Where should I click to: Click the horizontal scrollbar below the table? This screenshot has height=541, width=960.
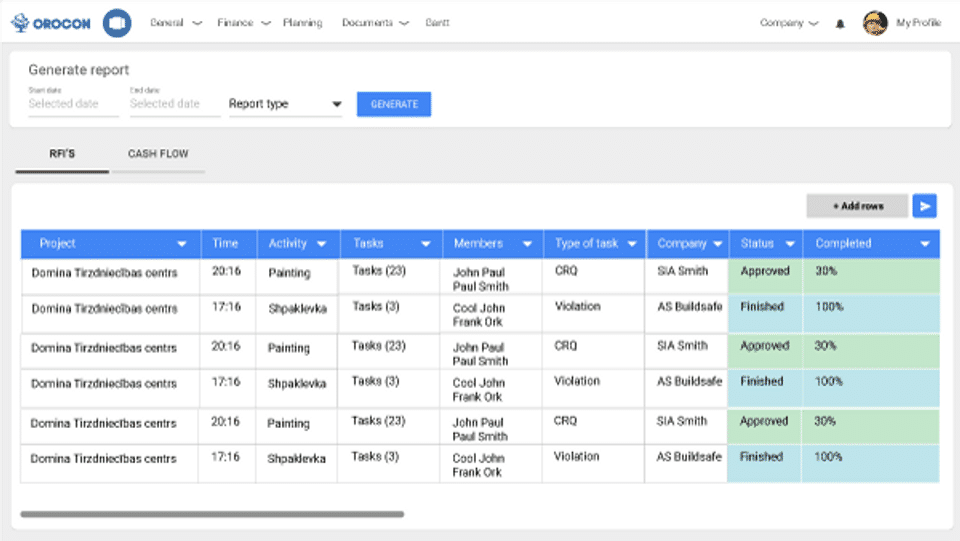coord(212,514)
